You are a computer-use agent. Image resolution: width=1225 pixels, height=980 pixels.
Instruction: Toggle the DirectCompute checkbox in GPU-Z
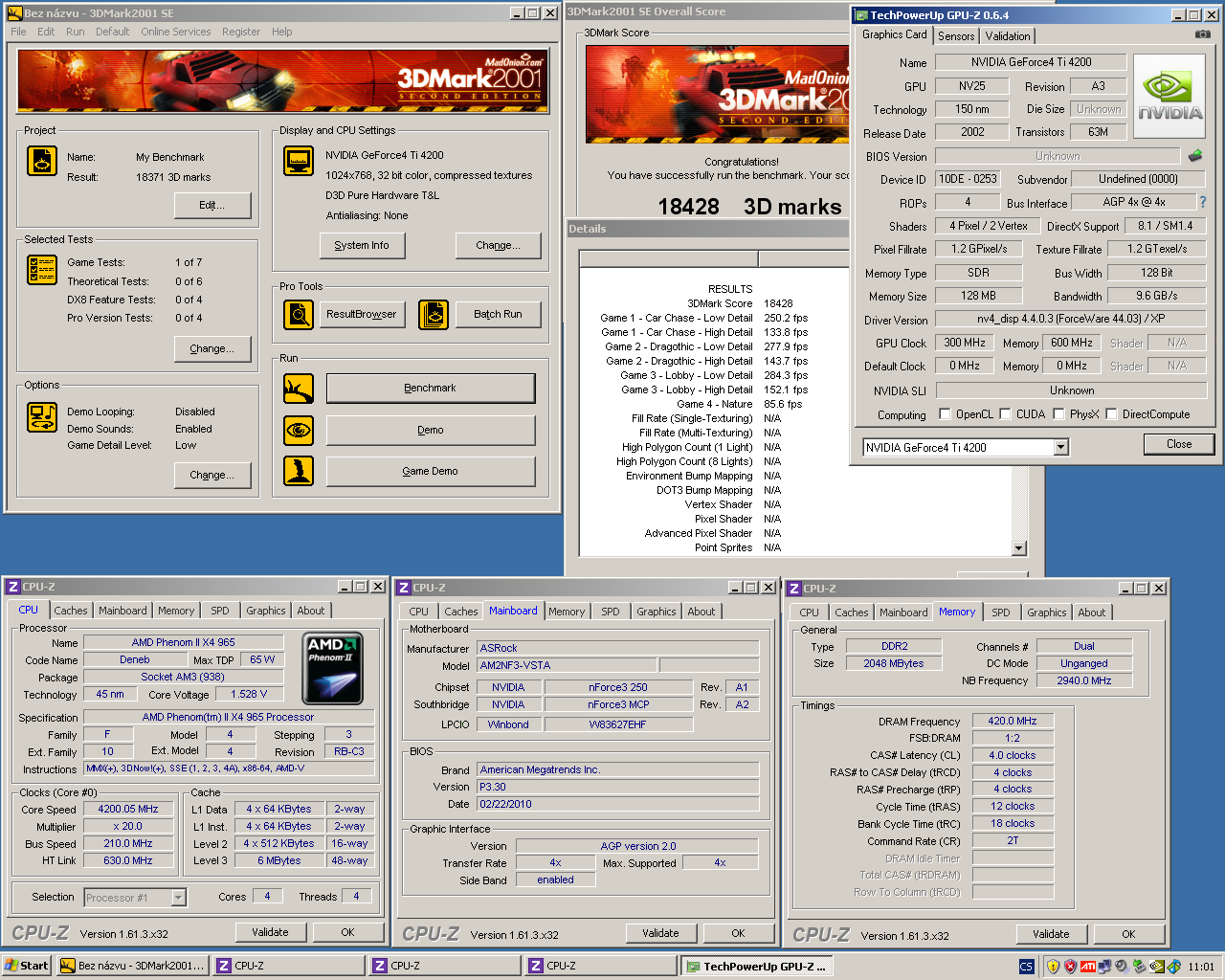click(1111, 414)
